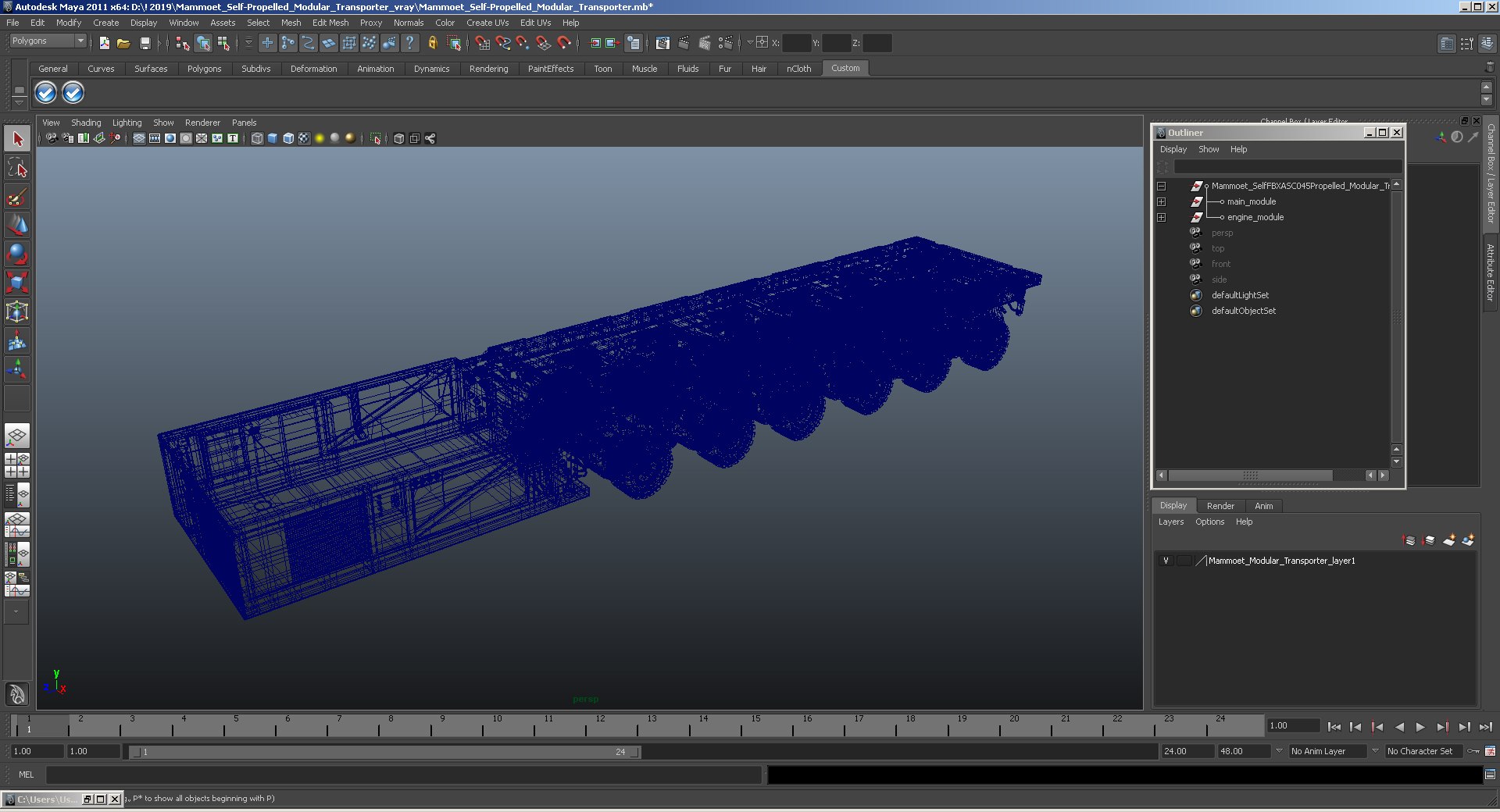The height and width of the screenshot is (812, 1500).
Task: Activate the Paint Selection tool
Action: click(x=17, y=196)
